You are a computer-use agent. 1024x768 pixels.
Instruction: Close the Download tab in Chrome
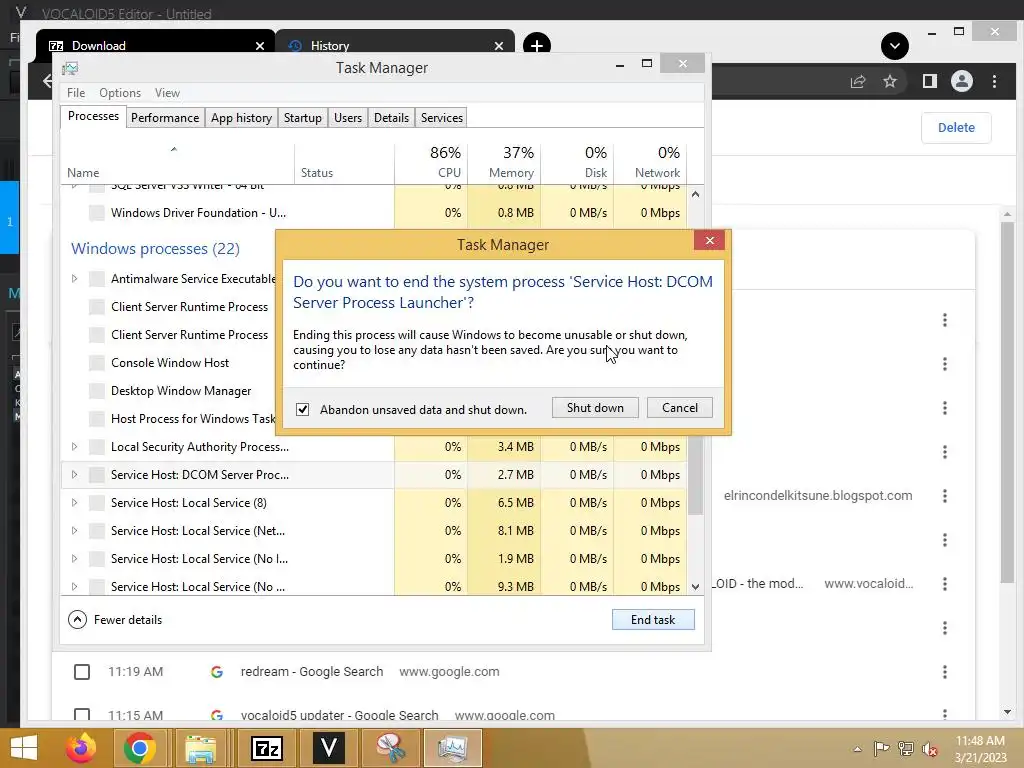click(260, 46)
